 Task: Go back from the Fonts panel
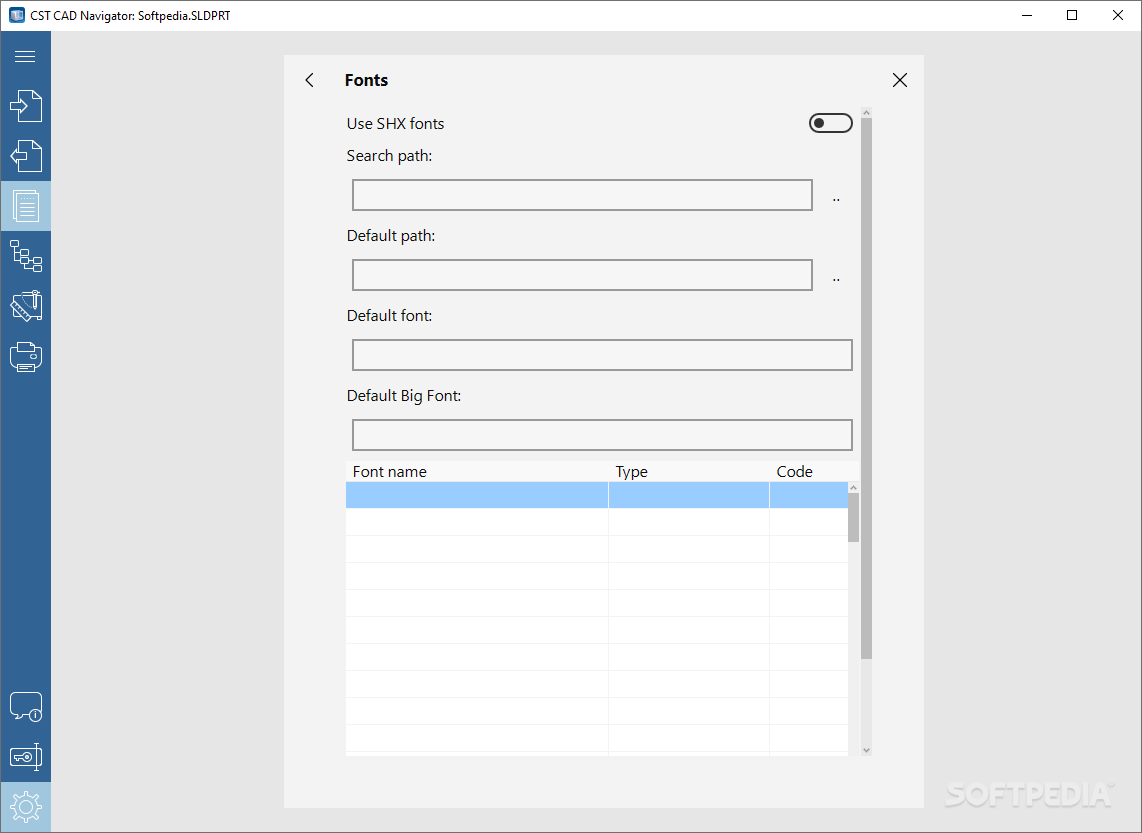pos(310,80)
